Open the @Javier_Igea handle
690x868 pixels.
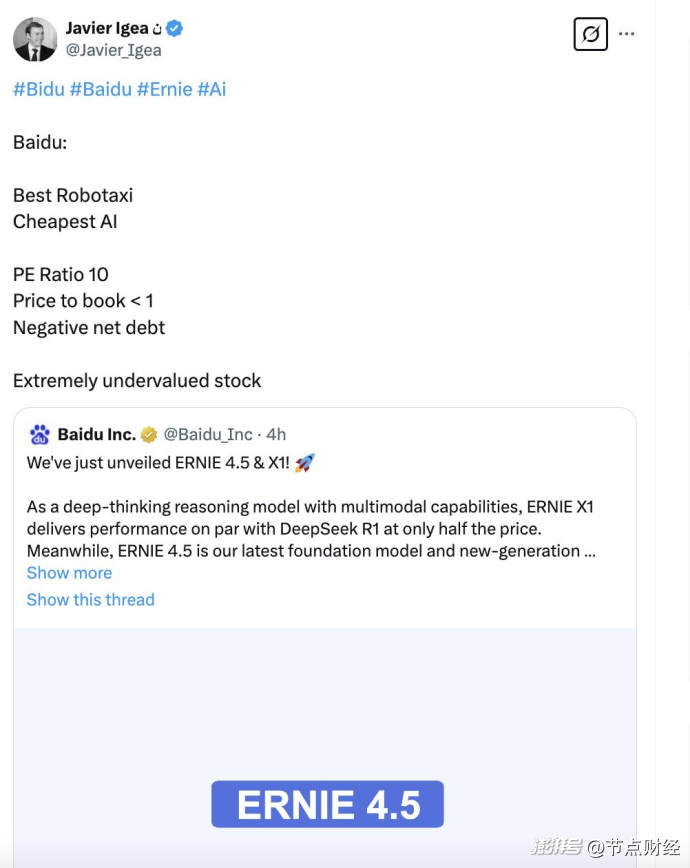(x=113, y=50)
